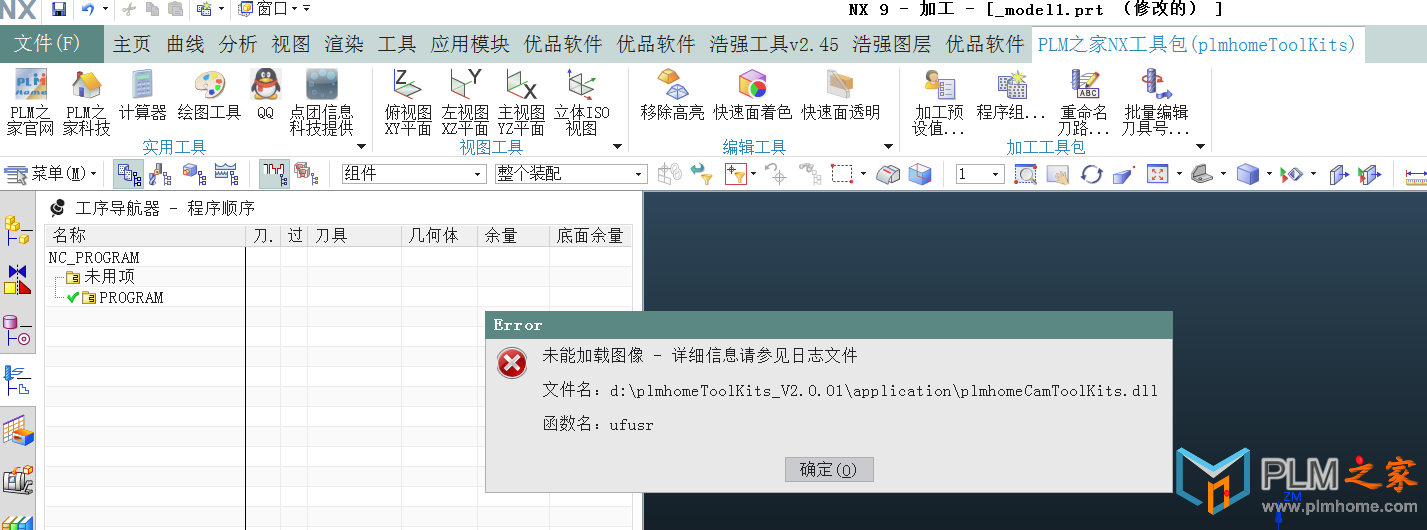
Task: Open the 整个装配 scope dropdown
Action: pos(570,174)
